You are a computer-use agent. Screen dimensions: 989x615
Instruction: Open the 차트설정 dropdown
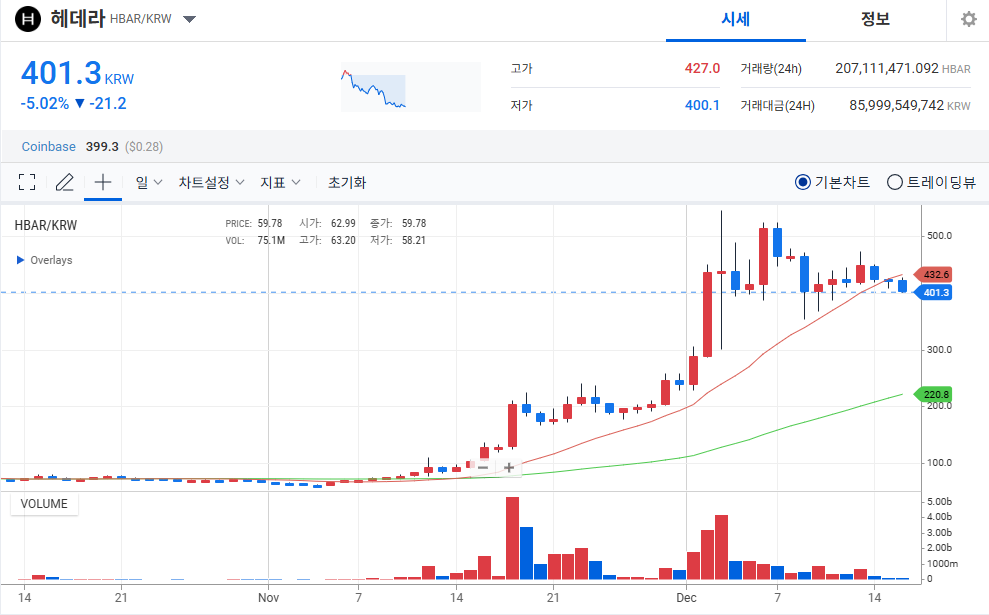click(x=211, y=182)
